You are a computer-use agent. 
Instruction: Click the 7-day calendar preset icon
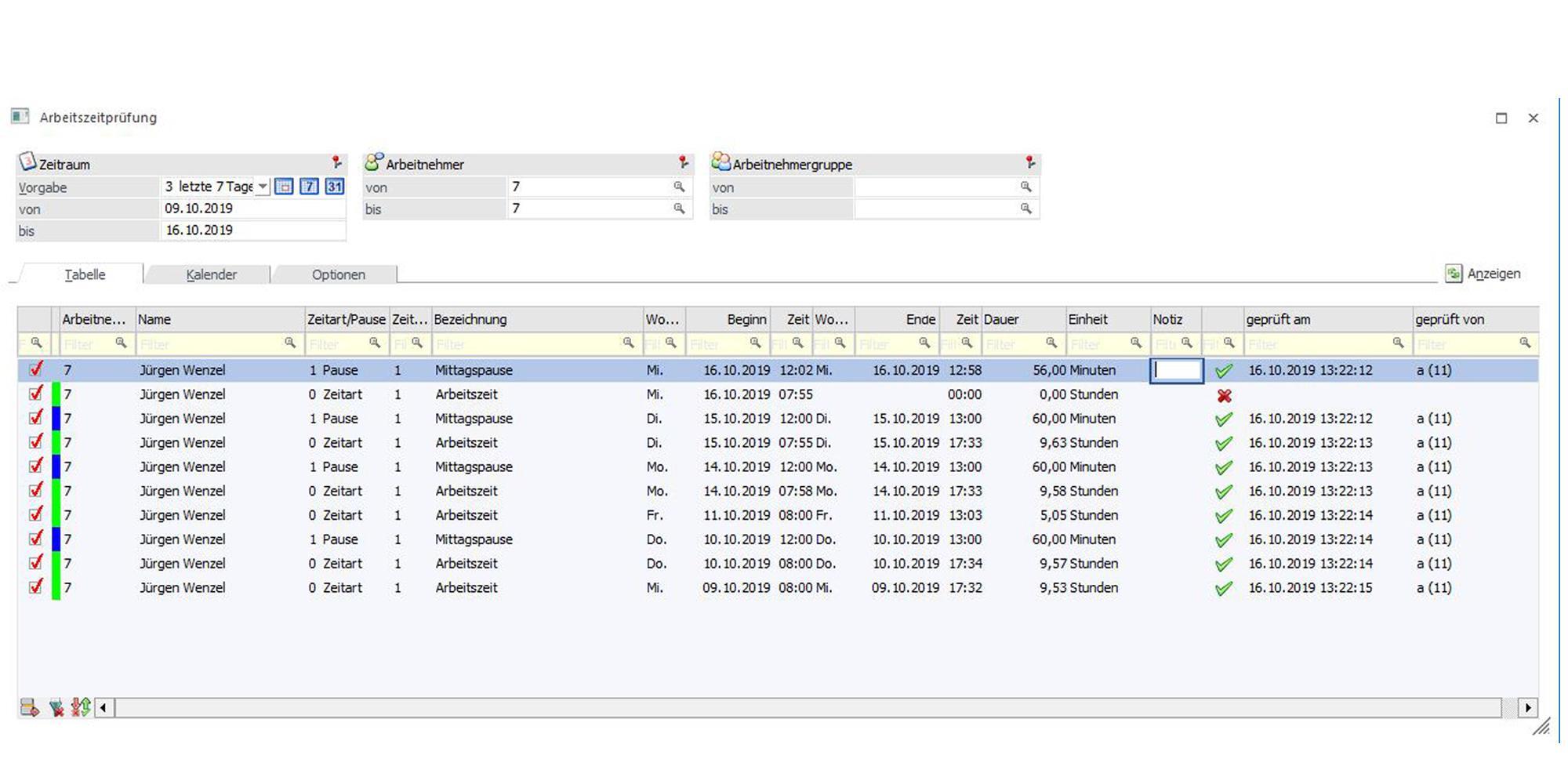pos(309,187)
